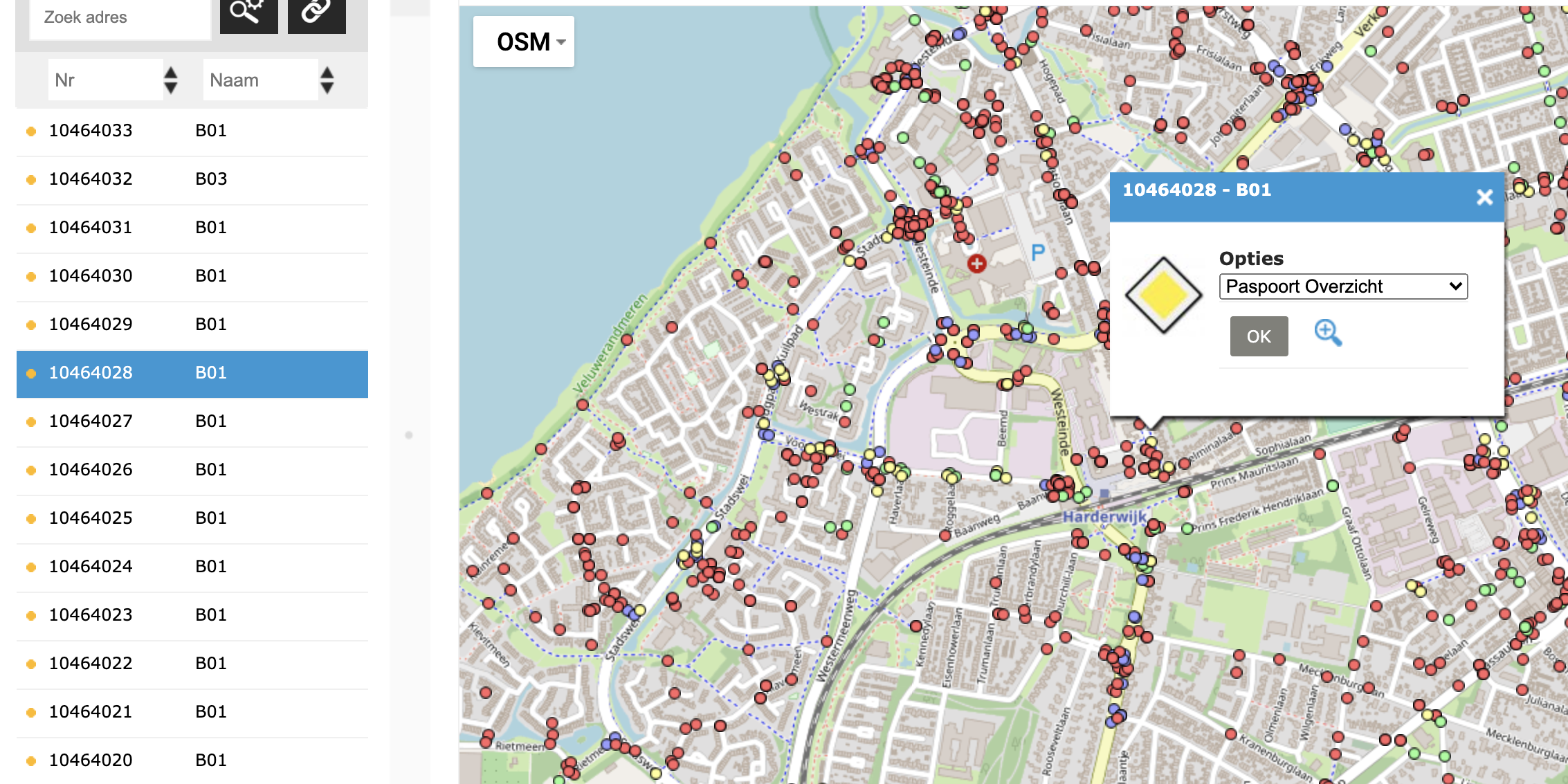Click the yellow diamond priority road sign
The width and height of the screenshot is (1568, 784).
pyautogui.click(x=1163, y=295)
